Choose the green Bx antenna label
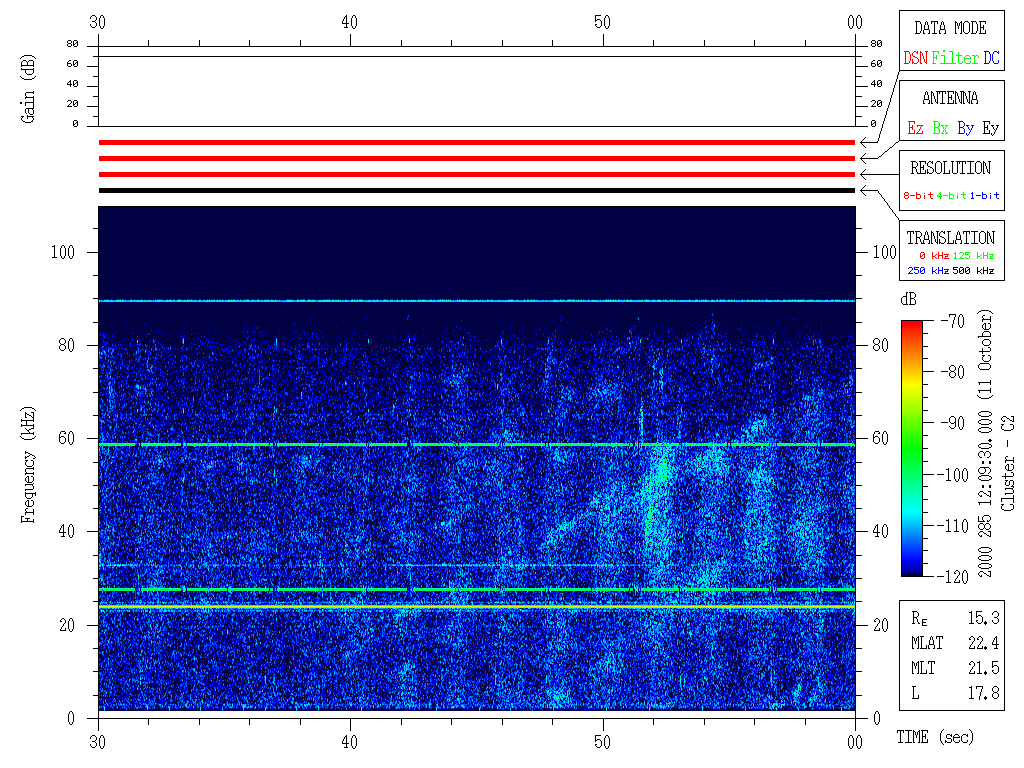Viewport: 1024px width, 768px height. pyautogui.click(x=940, y=129)
